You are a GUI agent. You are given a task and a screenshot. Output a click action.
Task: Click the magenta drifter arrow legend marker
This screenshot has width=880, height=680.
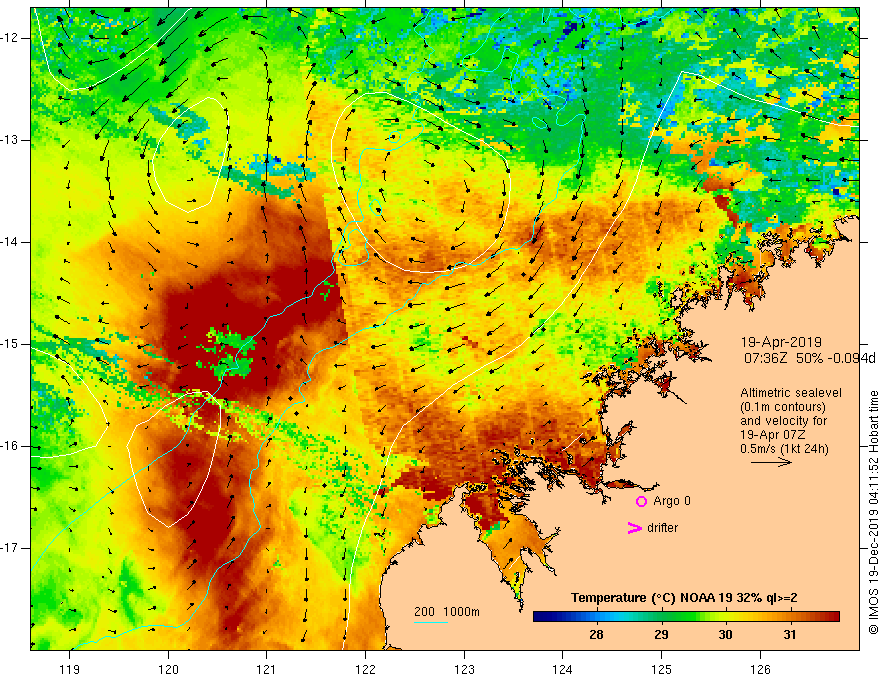(634, 528)
